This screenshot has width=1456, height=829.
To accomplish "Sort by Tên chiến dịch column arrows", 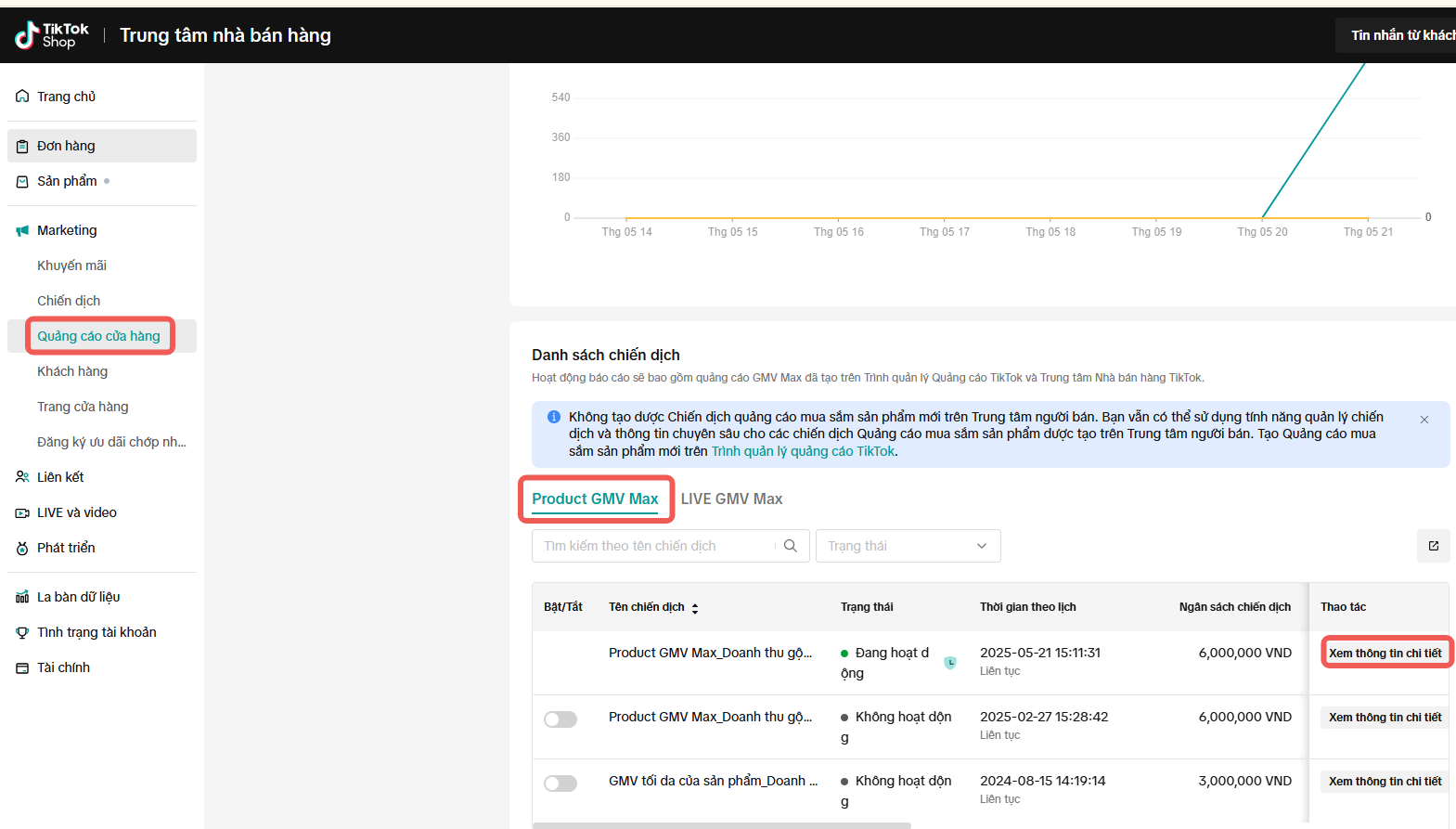I will [x=694, y=608].
